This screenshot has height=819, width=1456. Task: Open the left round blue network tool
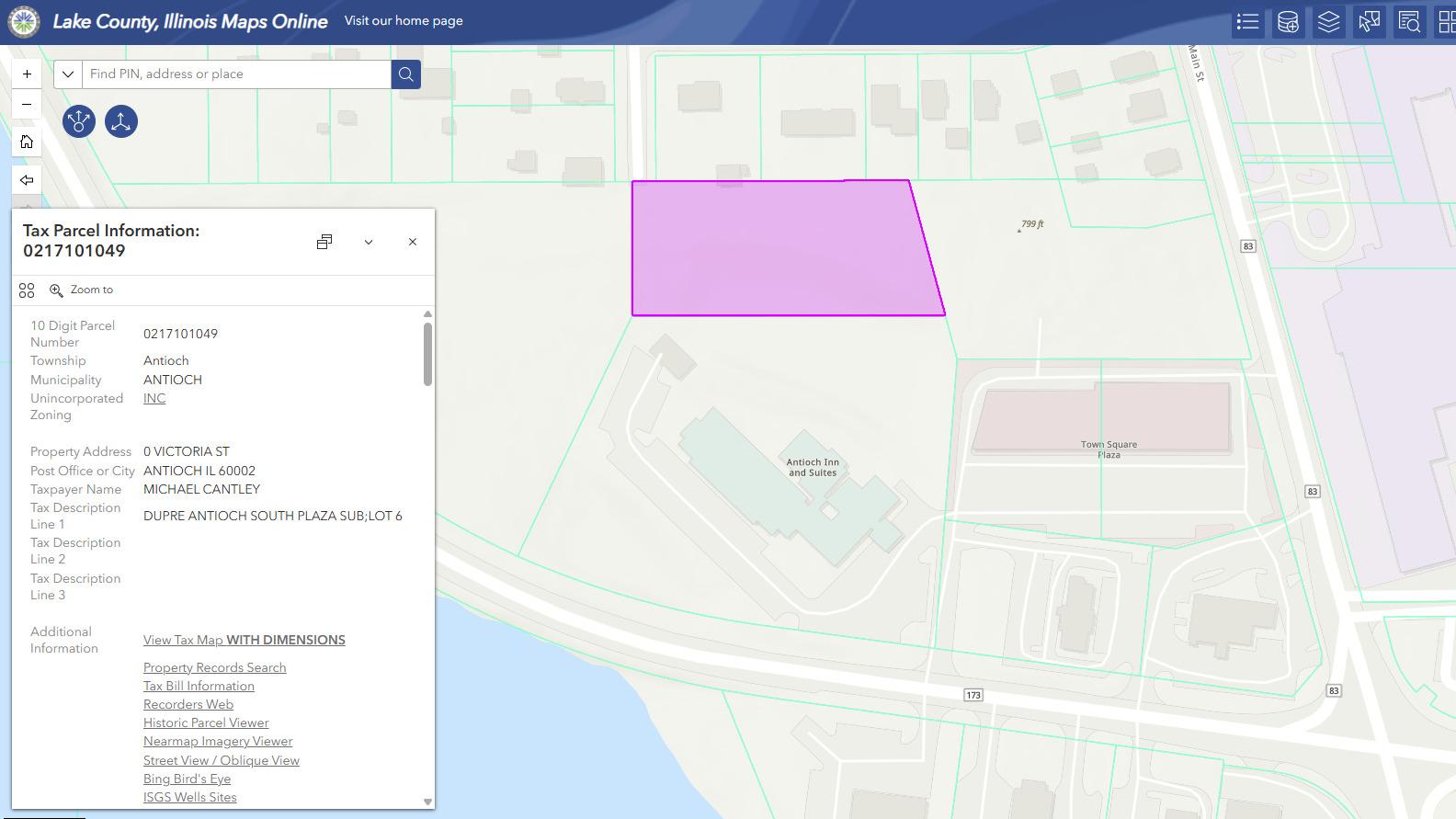(x=79, y=121)
